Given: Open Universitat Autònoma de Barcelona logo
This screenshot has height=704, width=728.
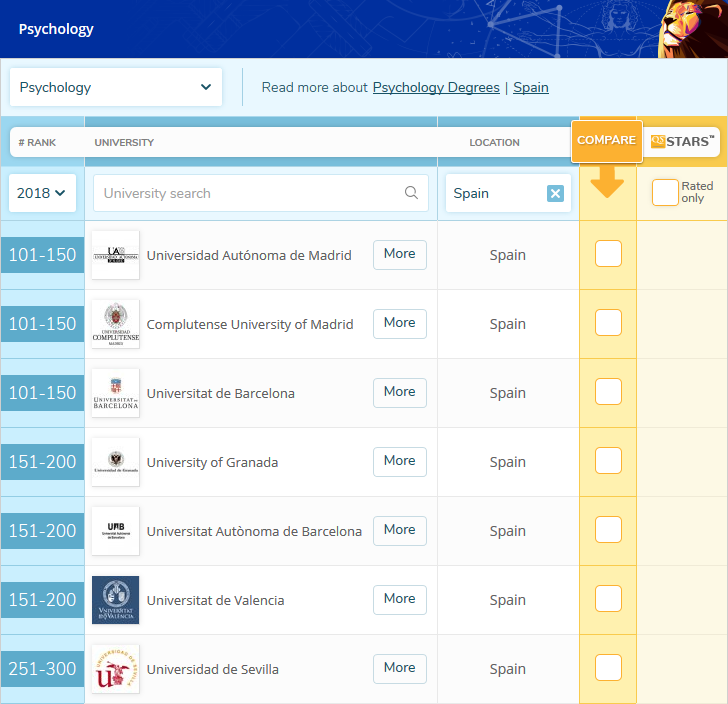Looking at the screenshot, I should [x=116, y=531].
